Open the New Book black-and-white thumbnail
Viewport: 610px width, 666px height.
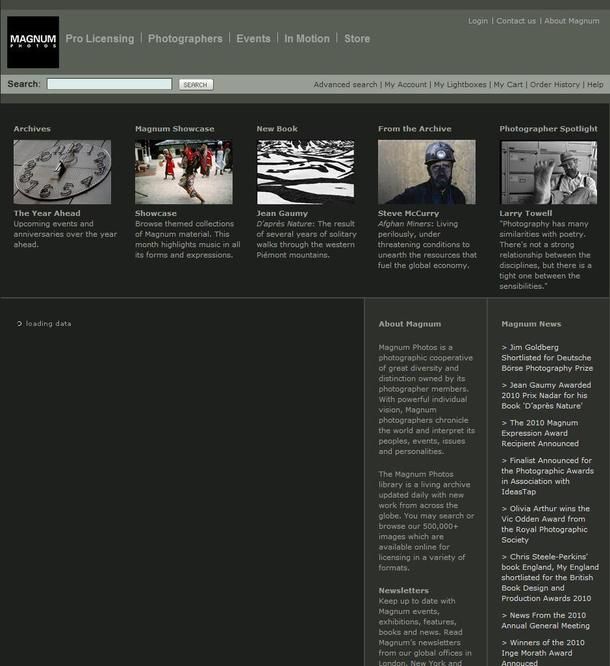point(305,172)
